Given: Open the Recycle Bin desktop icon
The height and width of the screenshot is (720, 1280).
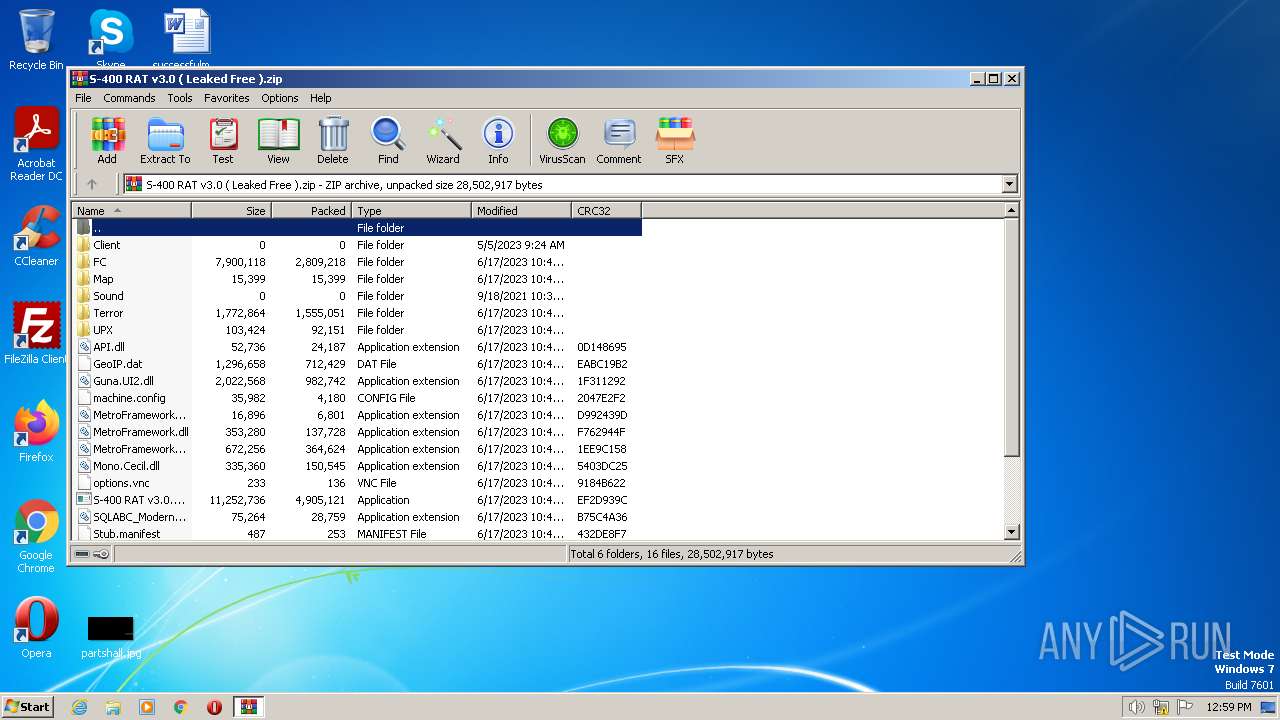Looking at the screenshot, I should tap(36, 40).
